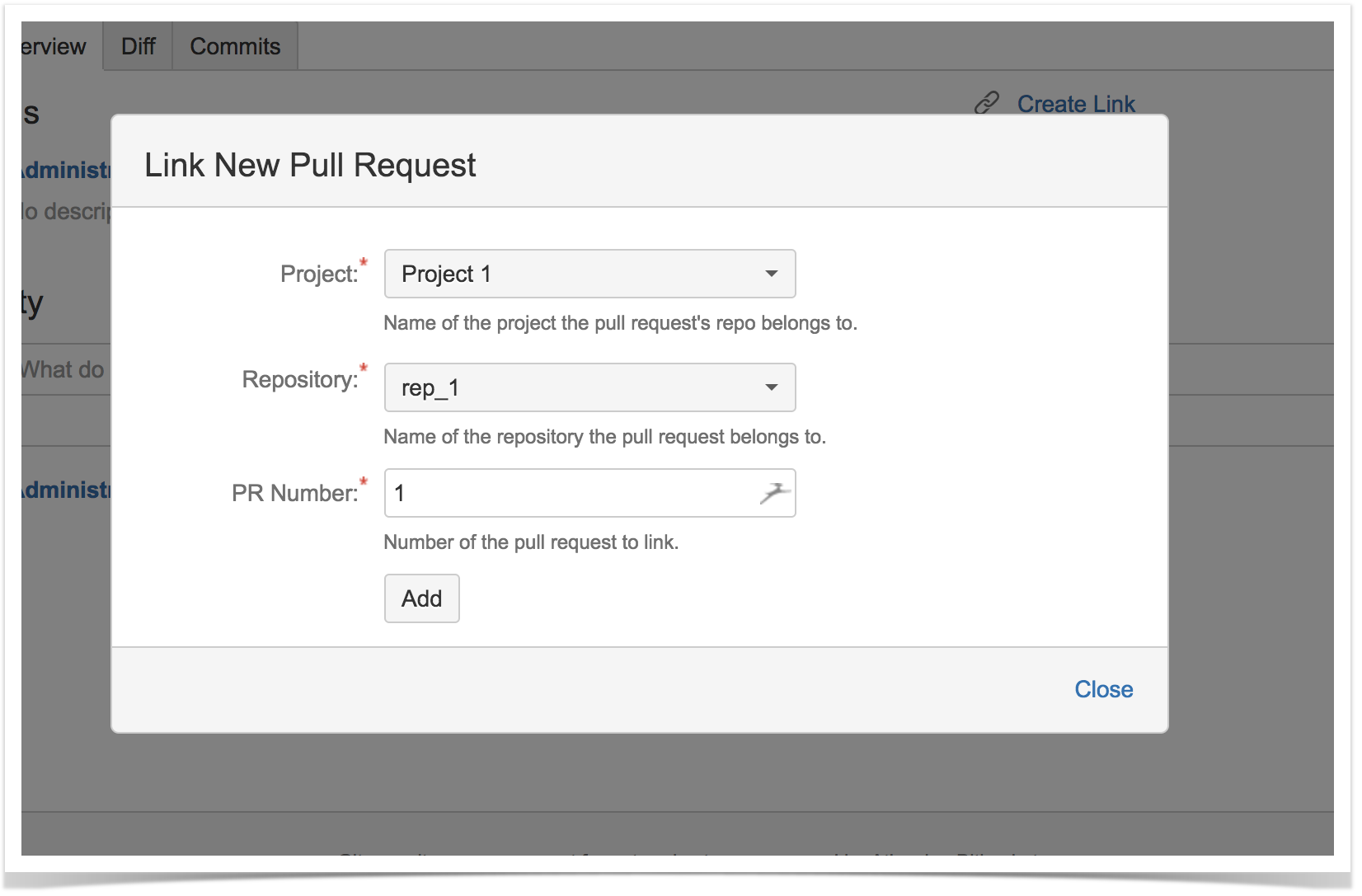Click the Create Link link

[1076, 104]
